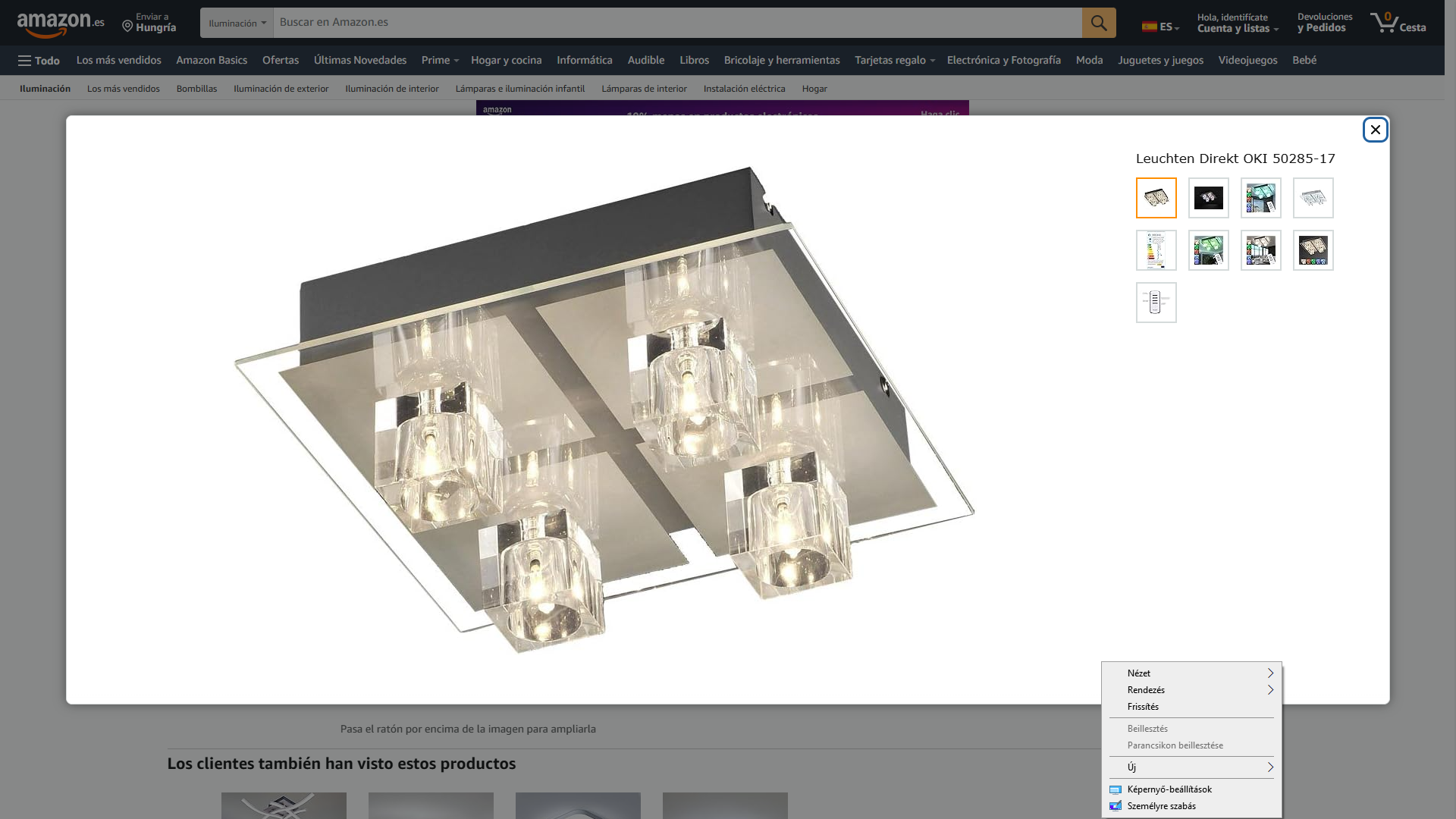The image size is (1456, 819).
Task: Click the large ceiling lamp image
Action: pos(604,409)
